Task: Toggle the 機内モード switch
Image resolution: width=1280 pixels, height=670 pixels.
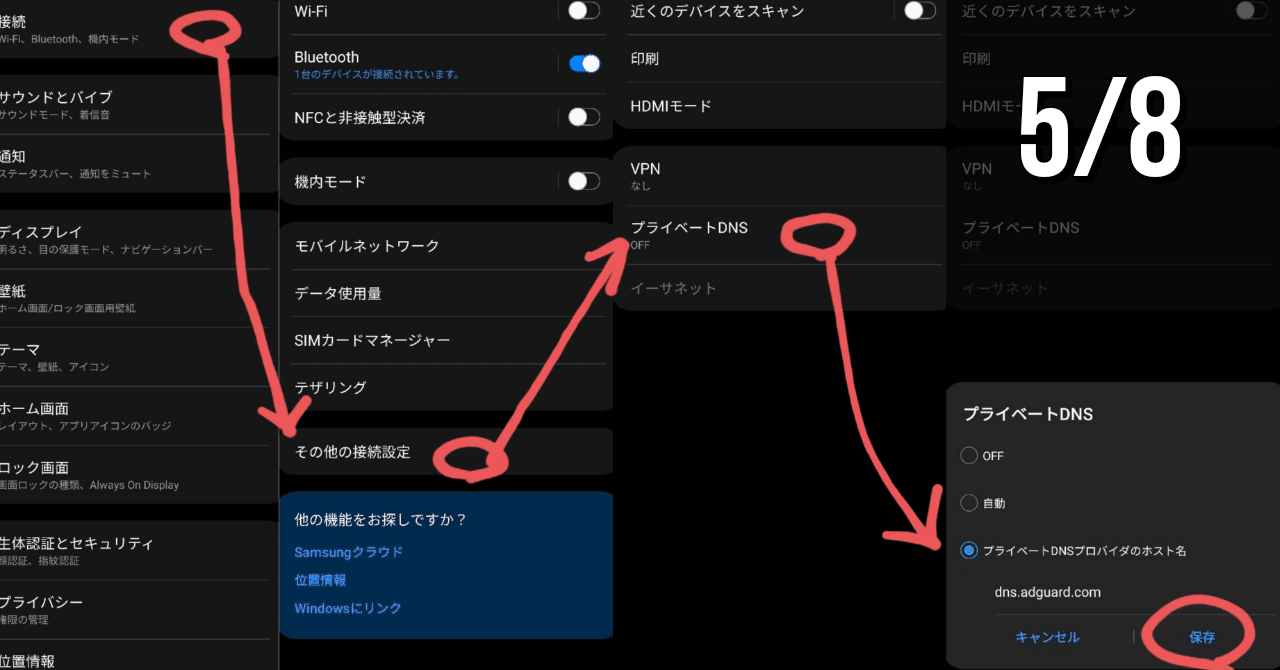Action: tap(584, 181)
